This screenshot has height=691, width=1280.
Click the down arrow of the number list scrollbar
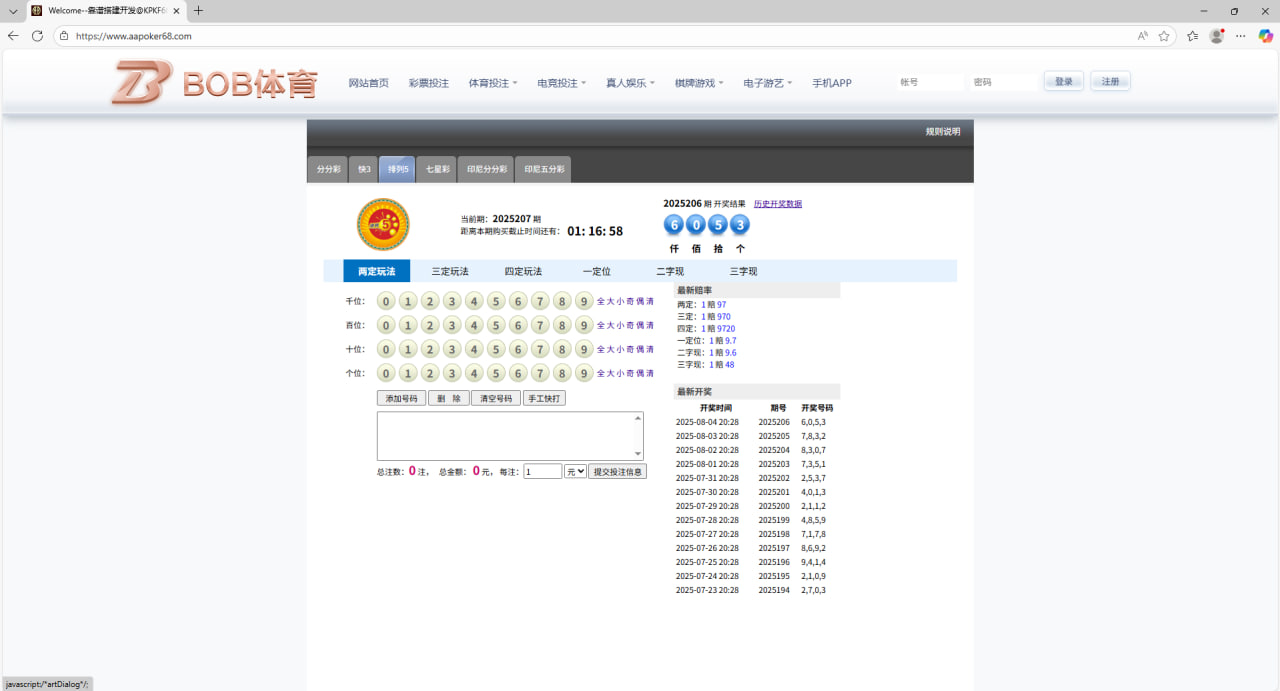(x=638, y=454)
